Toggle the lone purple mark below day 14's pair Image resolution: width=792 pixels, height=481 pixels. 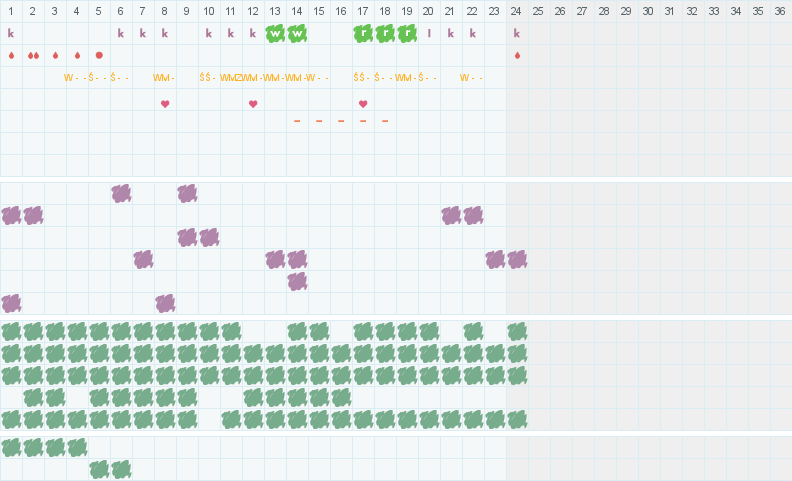tap(297, 281)
